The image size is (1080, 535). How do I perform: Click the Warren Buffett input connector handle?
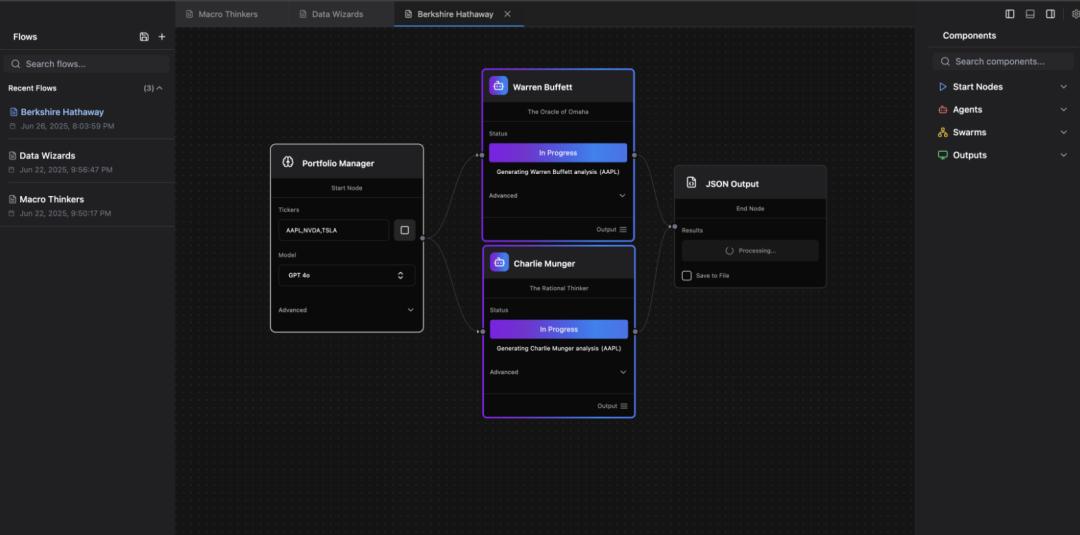pyautogui.click(x=482, y=155)
